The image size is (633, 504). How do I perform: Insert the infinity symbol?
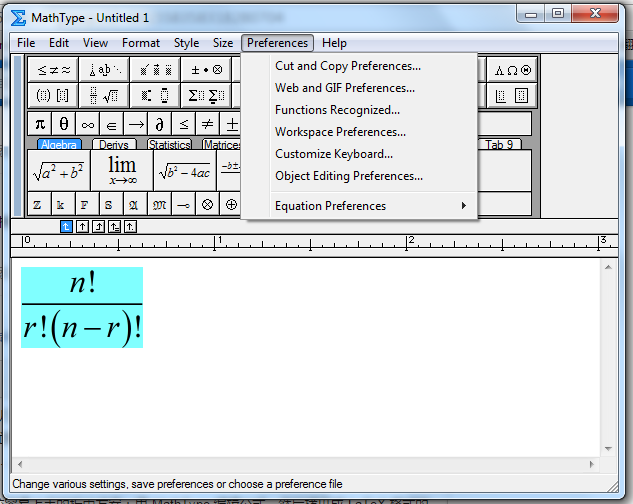point(88,124)
